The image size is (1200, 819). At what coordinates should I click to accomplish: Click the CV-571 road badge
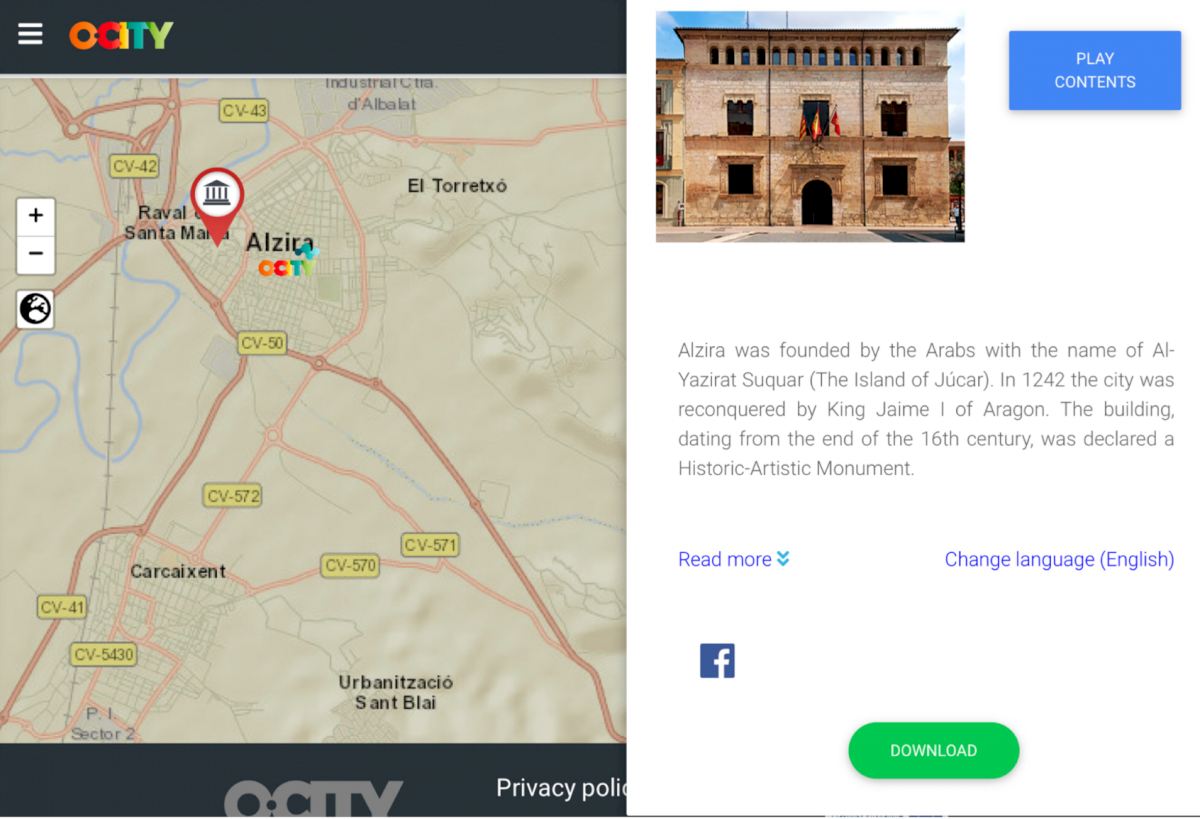tap(430, 545)
